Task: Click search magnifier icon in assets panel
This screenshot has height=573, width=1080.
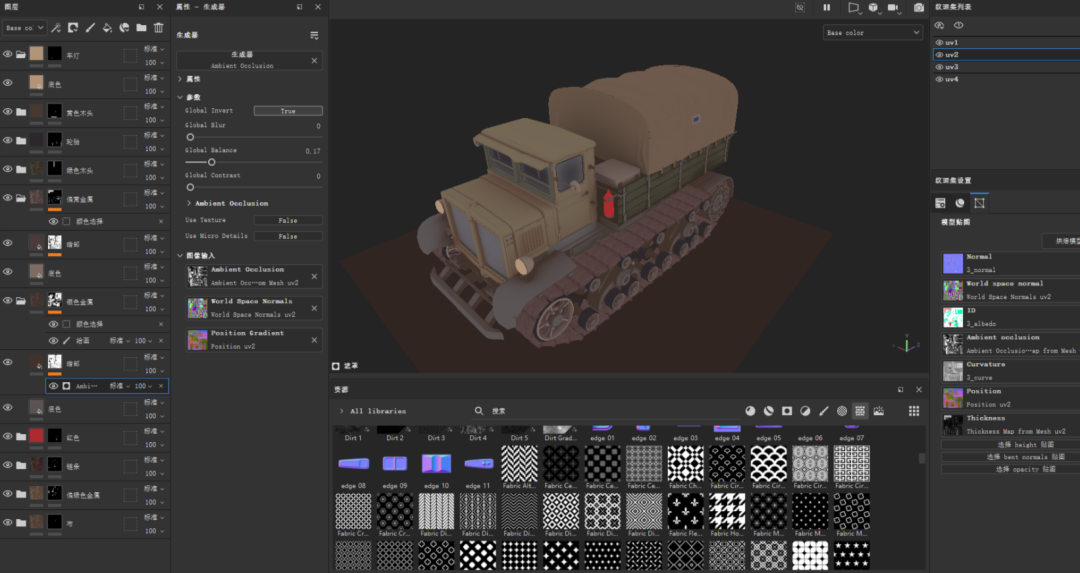Action: 479,411
